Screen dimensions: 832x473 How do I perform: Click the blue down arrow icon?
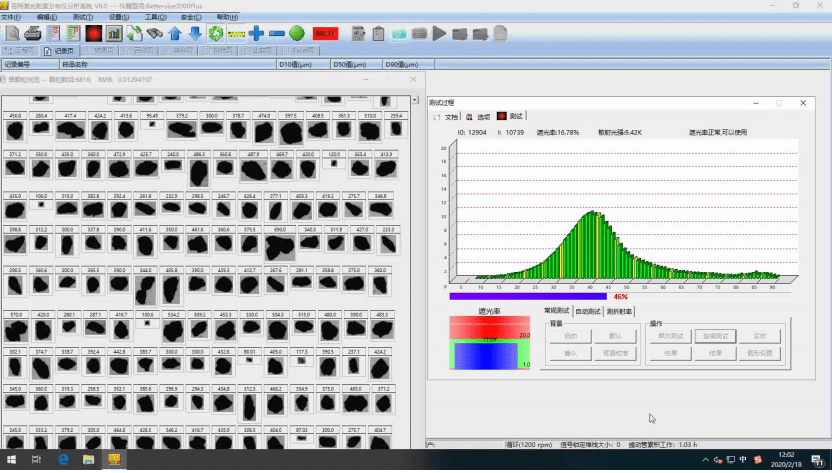click(195, 33)
